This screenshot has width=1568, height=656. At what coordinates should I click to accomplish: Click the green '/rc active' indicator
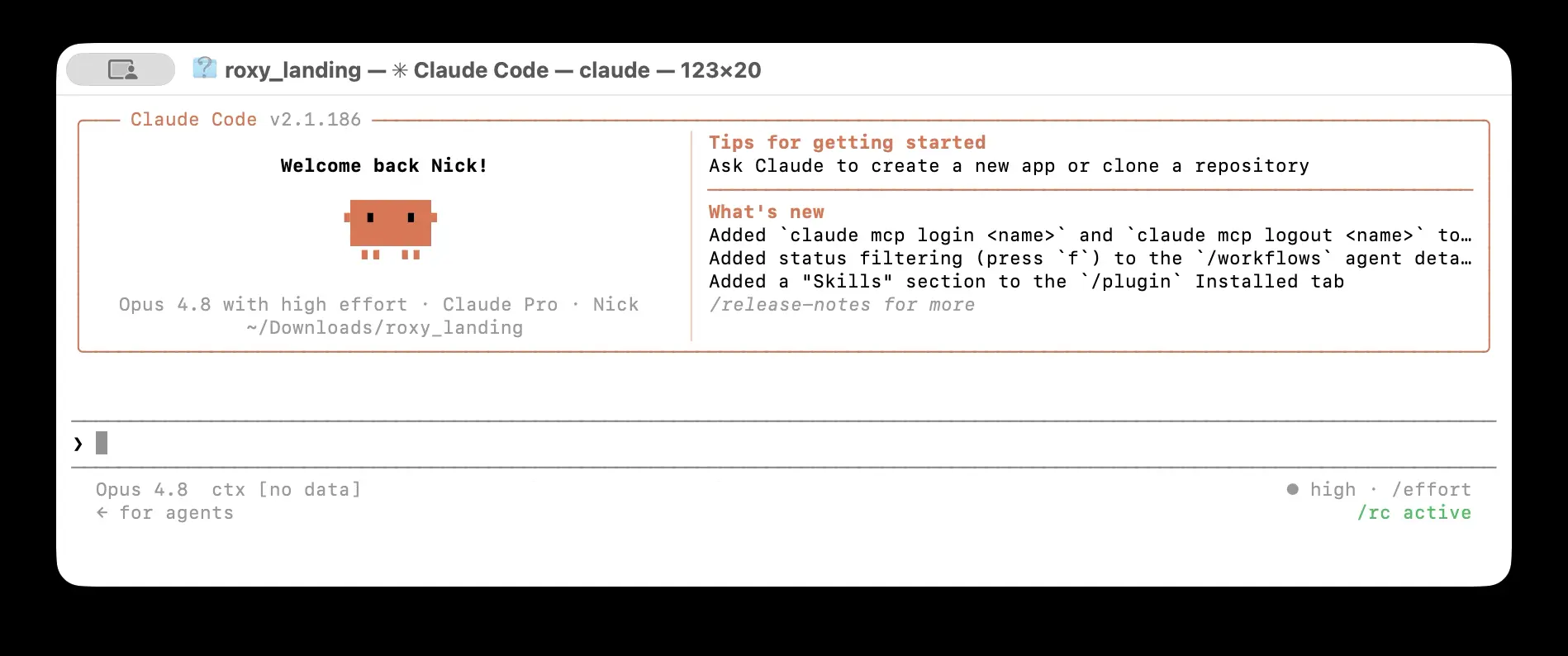[1414, 512]
